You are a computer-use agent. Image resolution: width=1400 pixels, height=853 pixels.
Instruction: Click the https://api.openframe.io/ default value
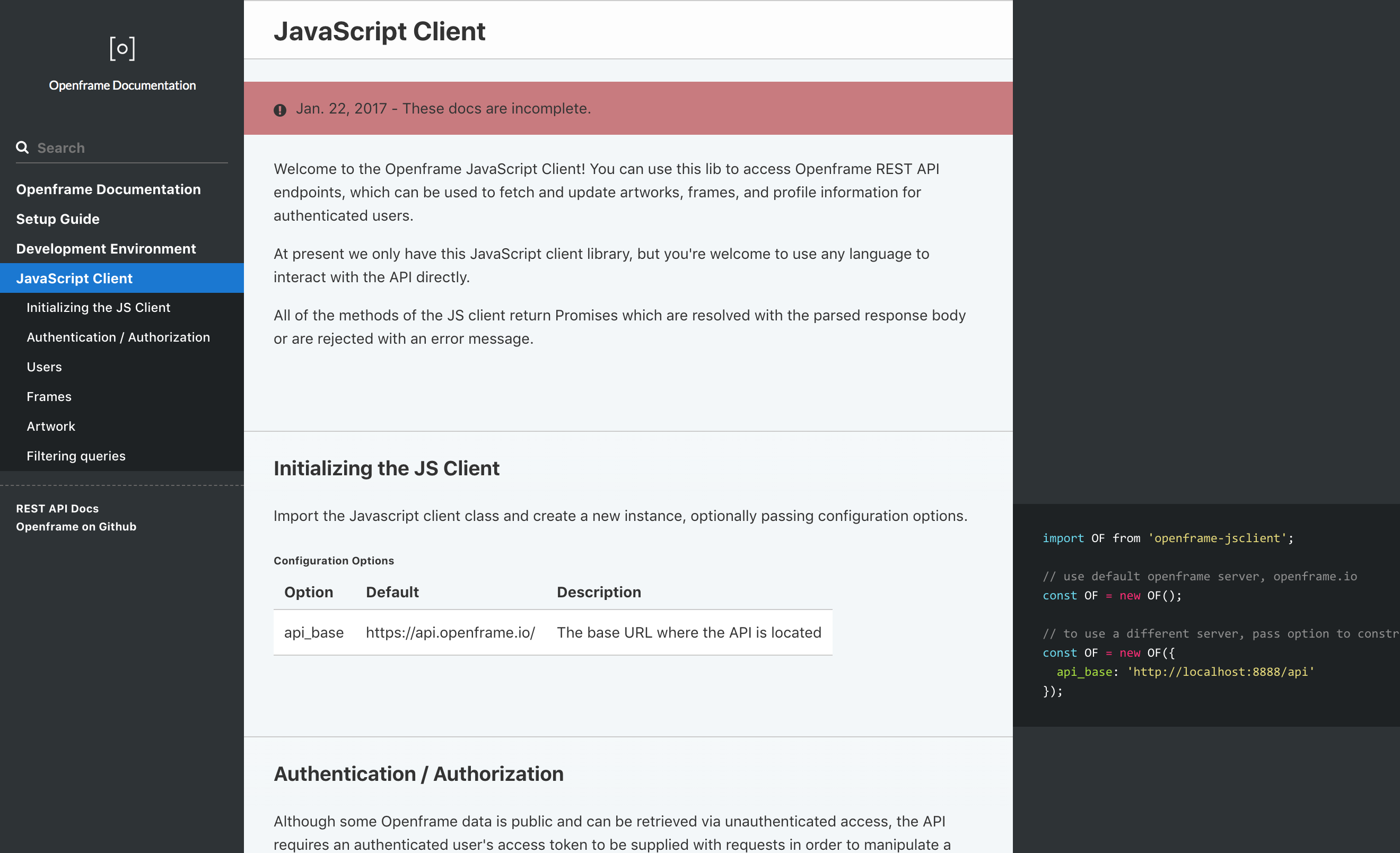pyautogui.click(x=450, y=632)
